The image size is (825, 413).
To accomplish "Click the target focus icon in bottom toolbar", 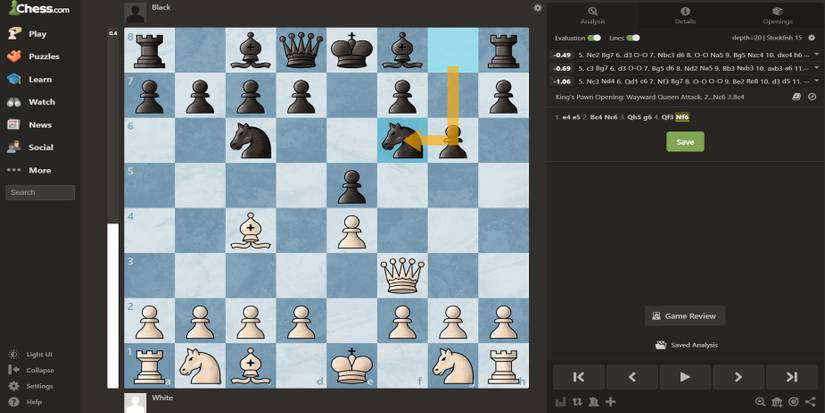I will click(x=793, y=402).
